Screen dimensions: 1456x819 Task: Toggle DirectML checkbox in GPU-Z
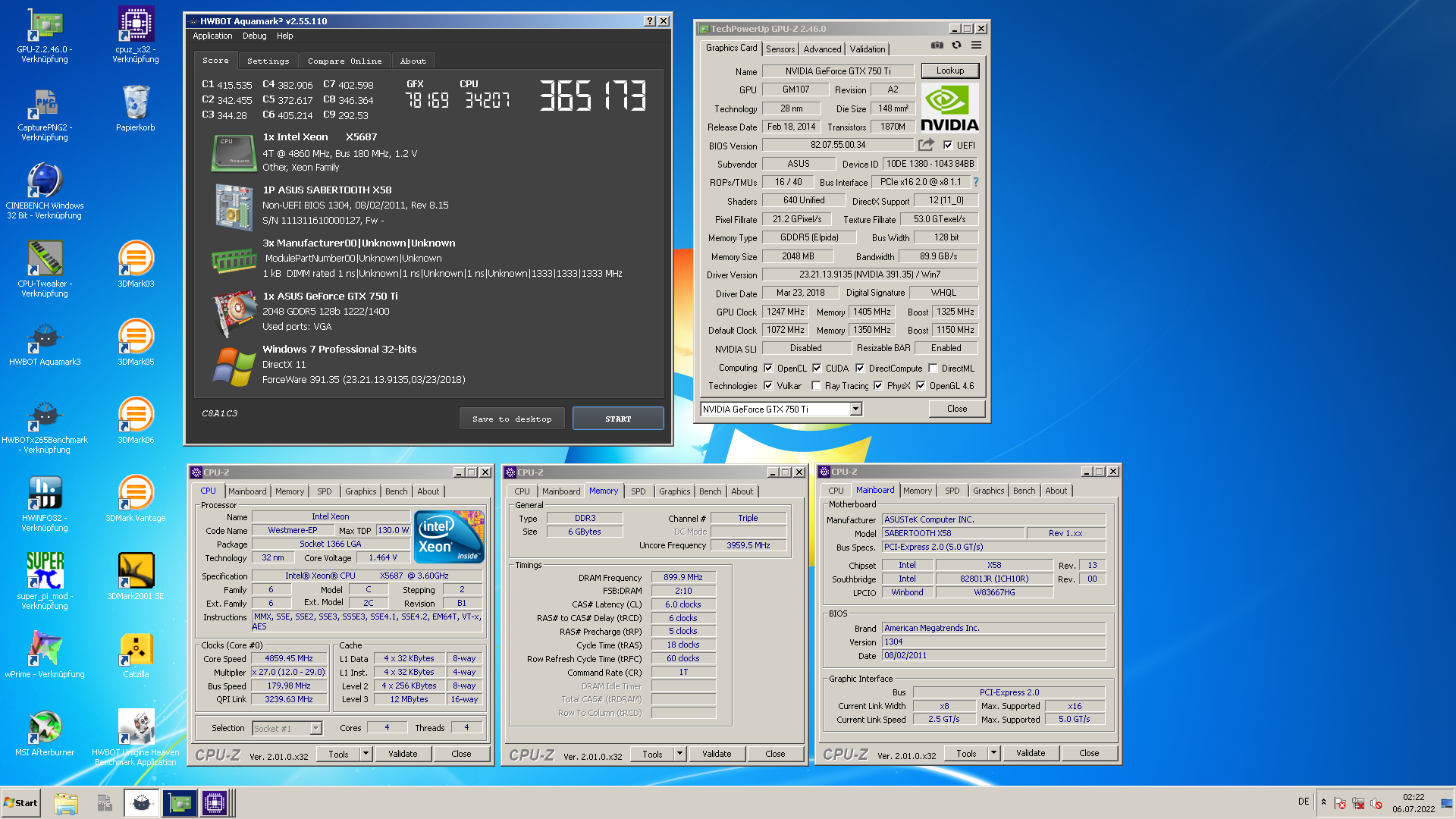point(933,369)
